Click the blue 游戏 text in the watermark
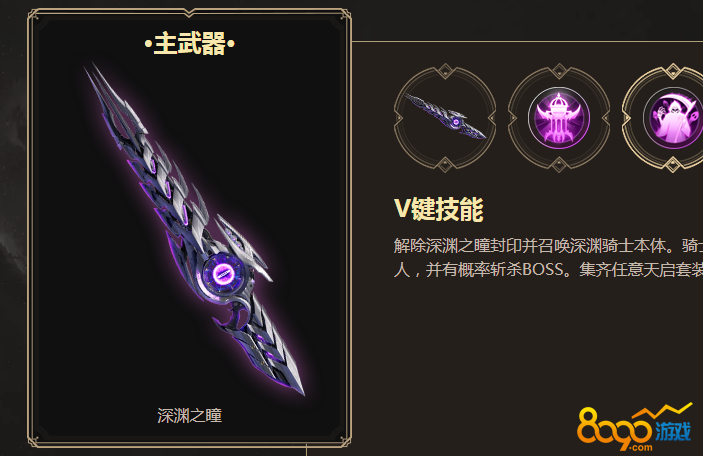The image size is (703, 456). pos(673,432)
